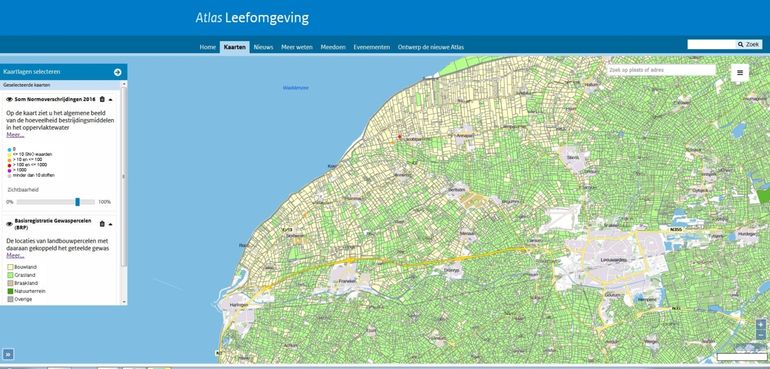Click the layer panel scroll-up arrow
770x369 pixels.
[124, 85]
